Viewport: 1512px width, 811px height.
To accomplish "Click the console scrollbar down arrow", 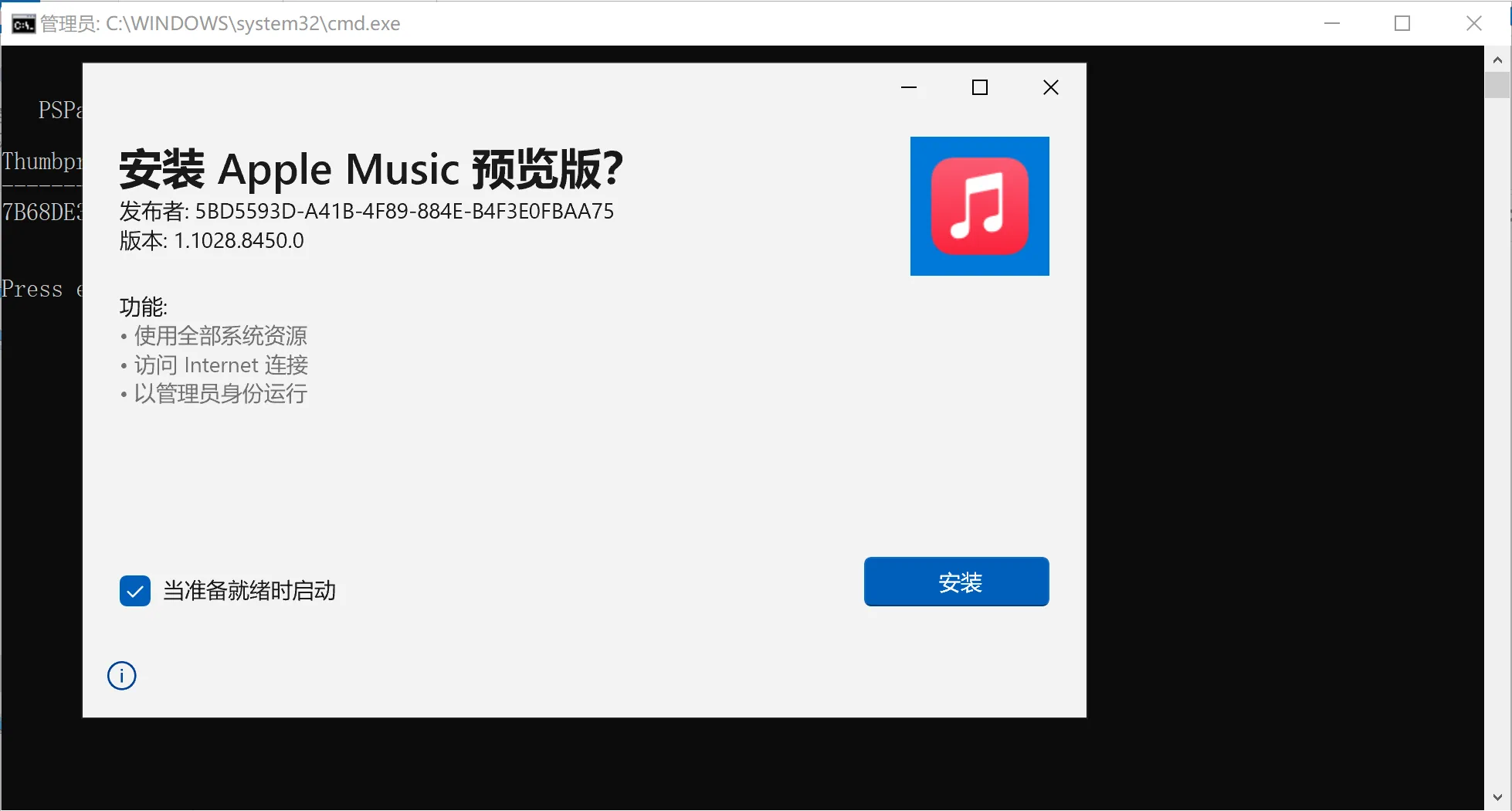I will click(x=1497, y=797).
